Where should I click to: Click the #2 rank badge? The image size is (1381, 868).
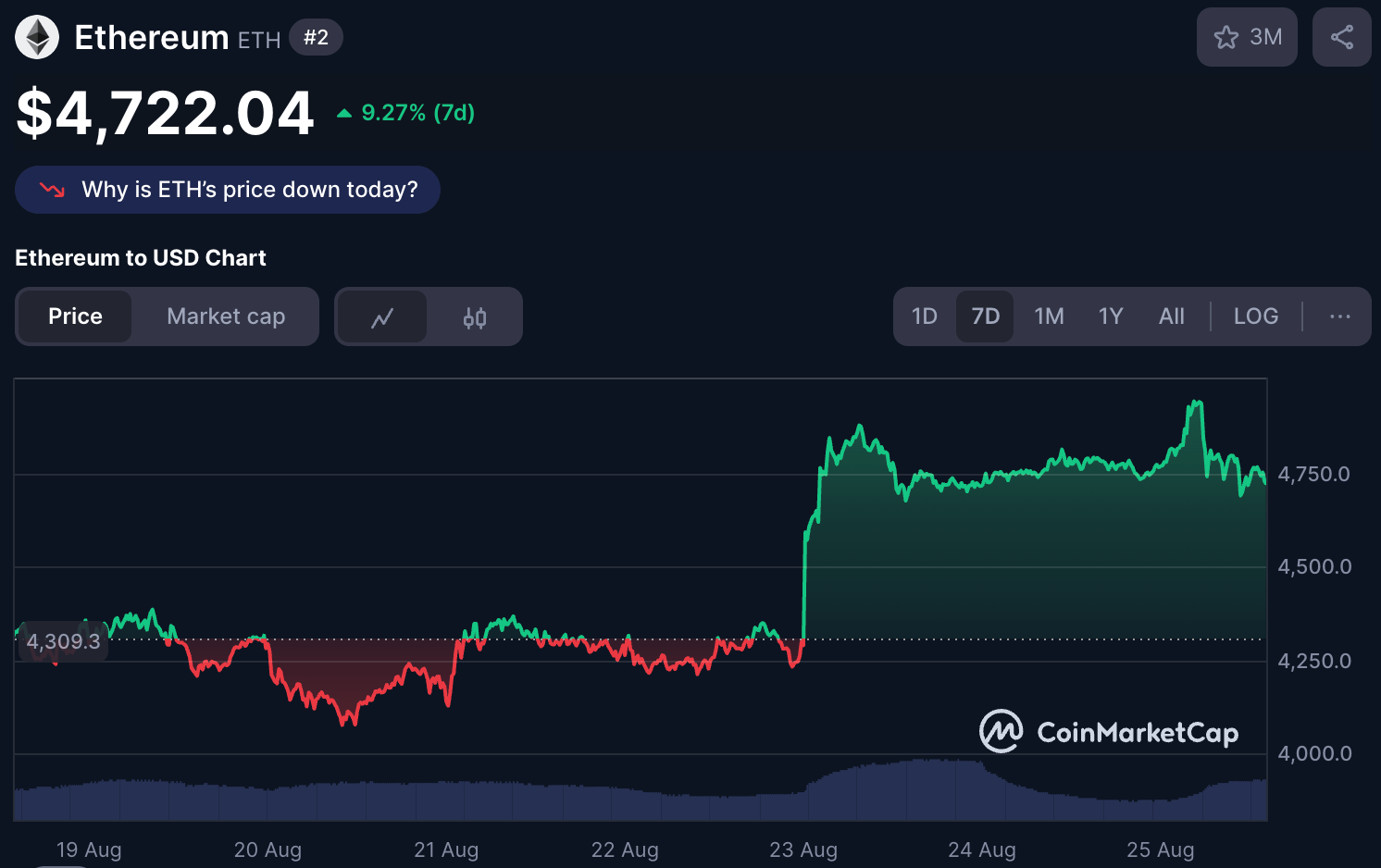(316, 38)
